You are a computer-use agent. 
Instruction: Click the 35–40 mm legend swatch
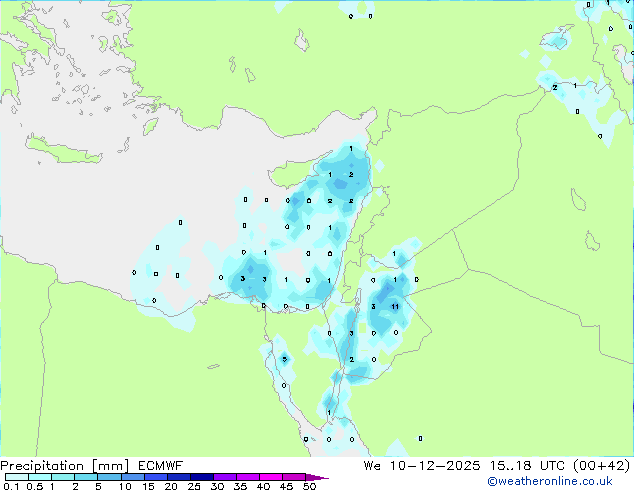(247, 477)
